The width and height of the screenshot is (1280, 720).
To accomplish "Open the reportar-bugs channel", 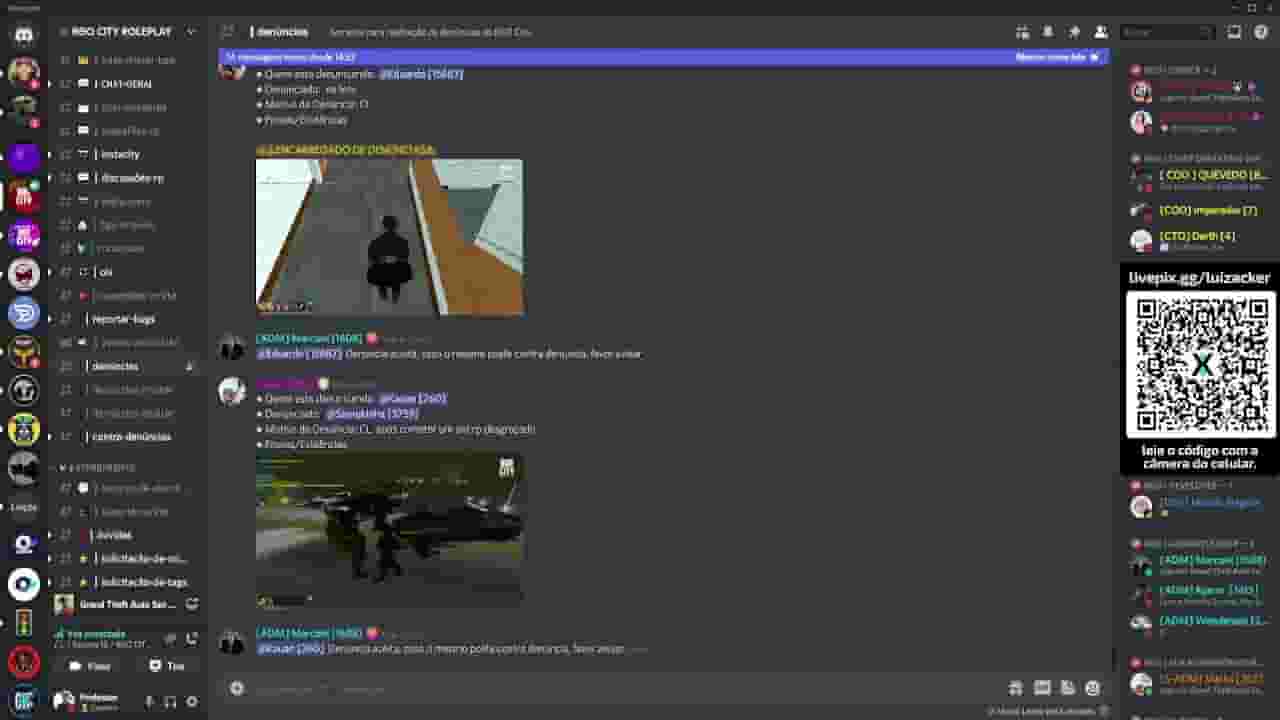I will pyautogui.click(x=128, y=319).
